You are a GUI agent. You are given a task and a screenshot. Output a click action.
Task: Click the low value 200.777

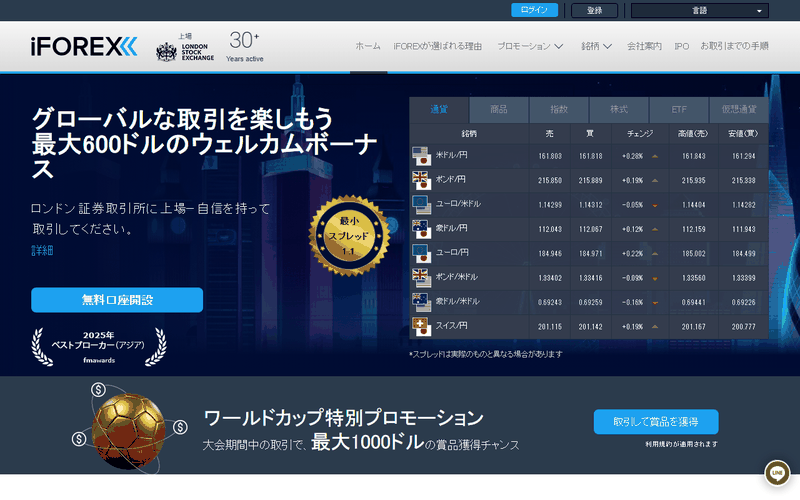pos(743,327)
